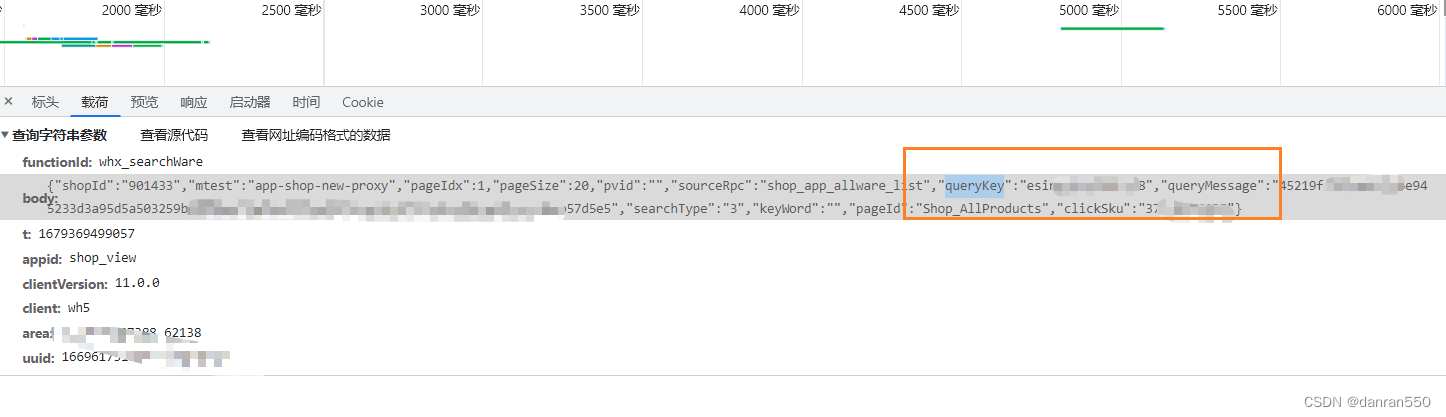Click the uuid parameter row
Viewport: 1446px width, 417px height.
coord(127,356)
